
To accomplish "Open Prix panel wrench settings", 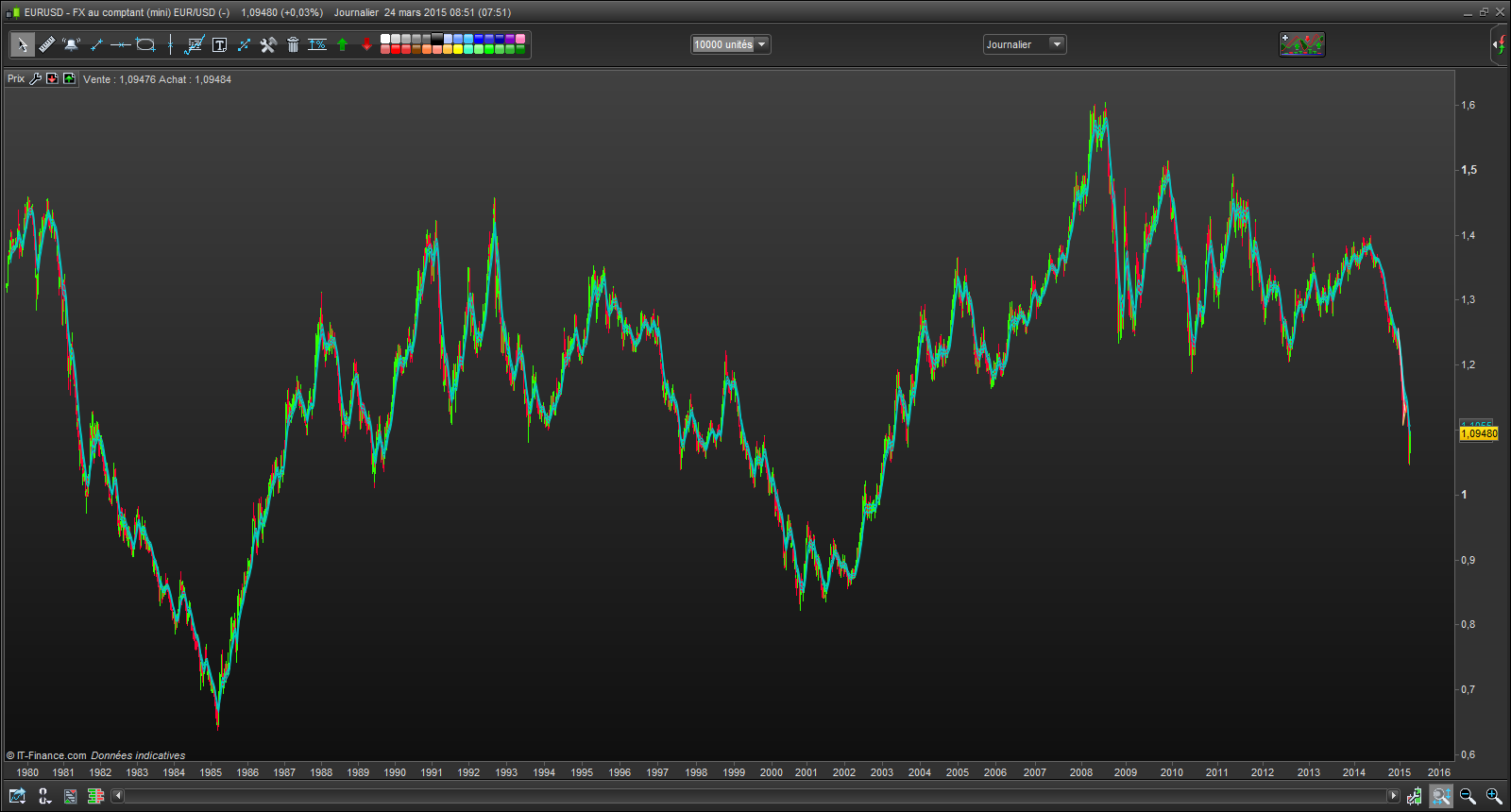I will pyautogui.click(x=36, y=79).
